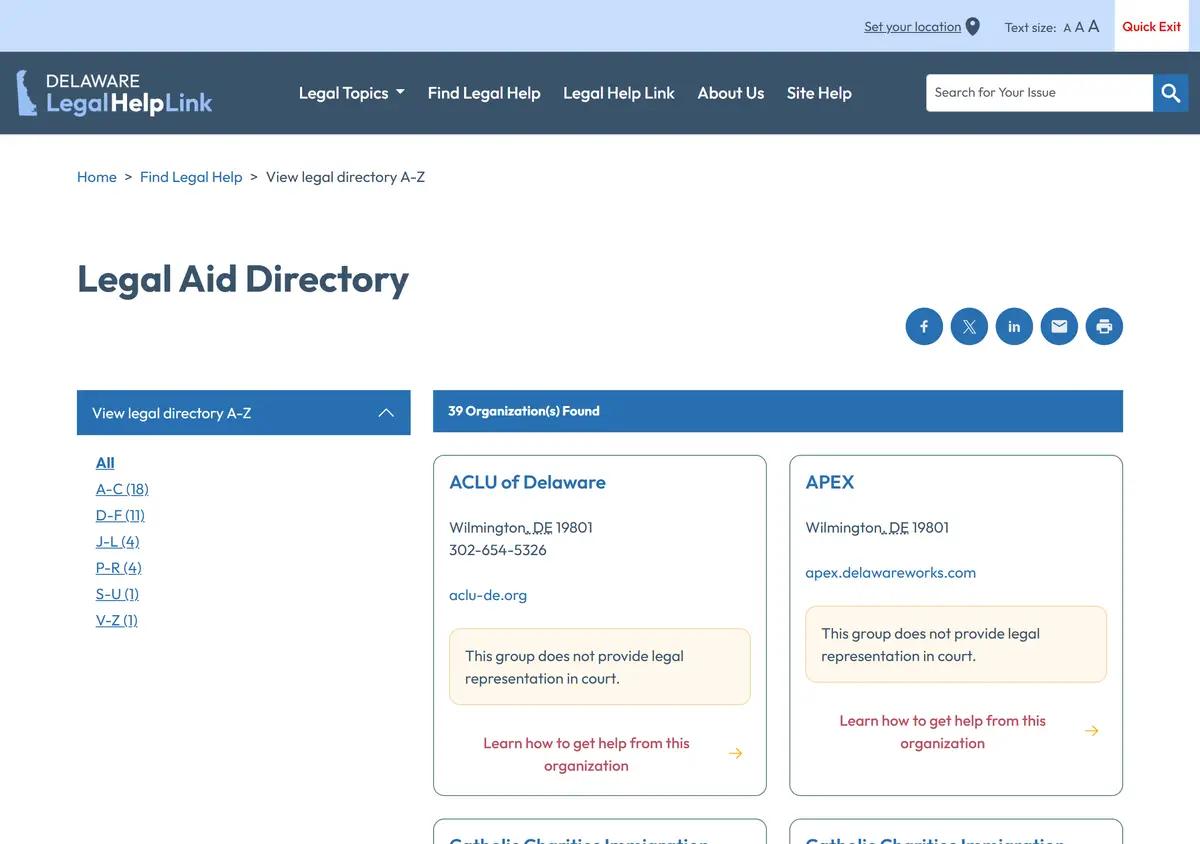The height and width of the screenshot is (844, 1200).
Task: Click the Delaware Legal Help Link logo
Action: pos(114,93)
